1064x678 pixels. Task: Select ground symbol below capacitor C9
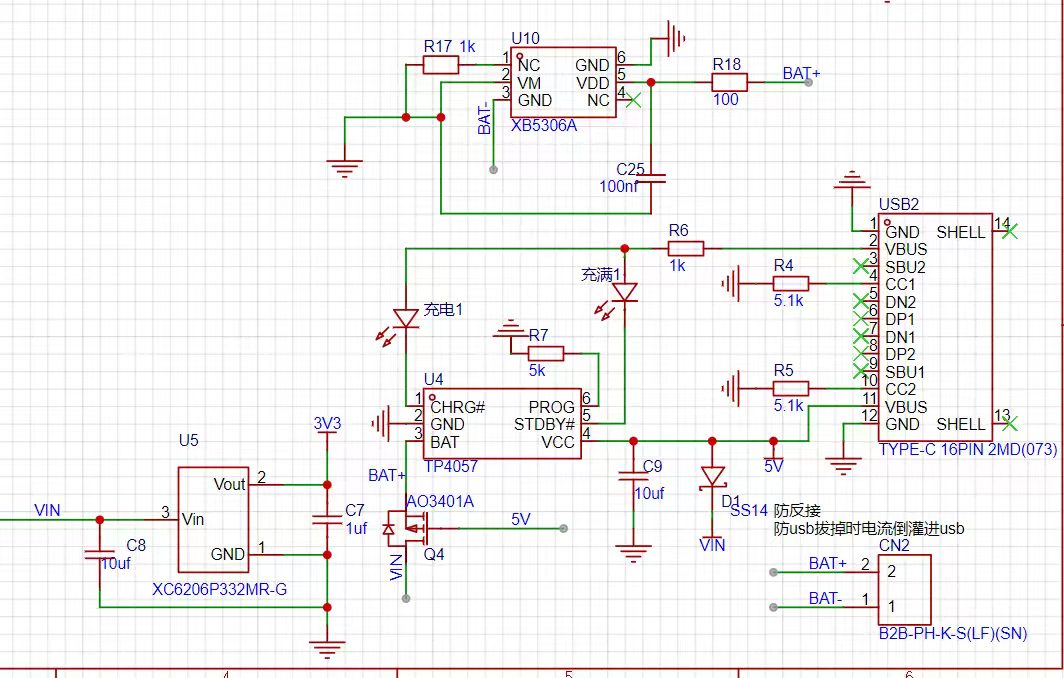(633, 553)
